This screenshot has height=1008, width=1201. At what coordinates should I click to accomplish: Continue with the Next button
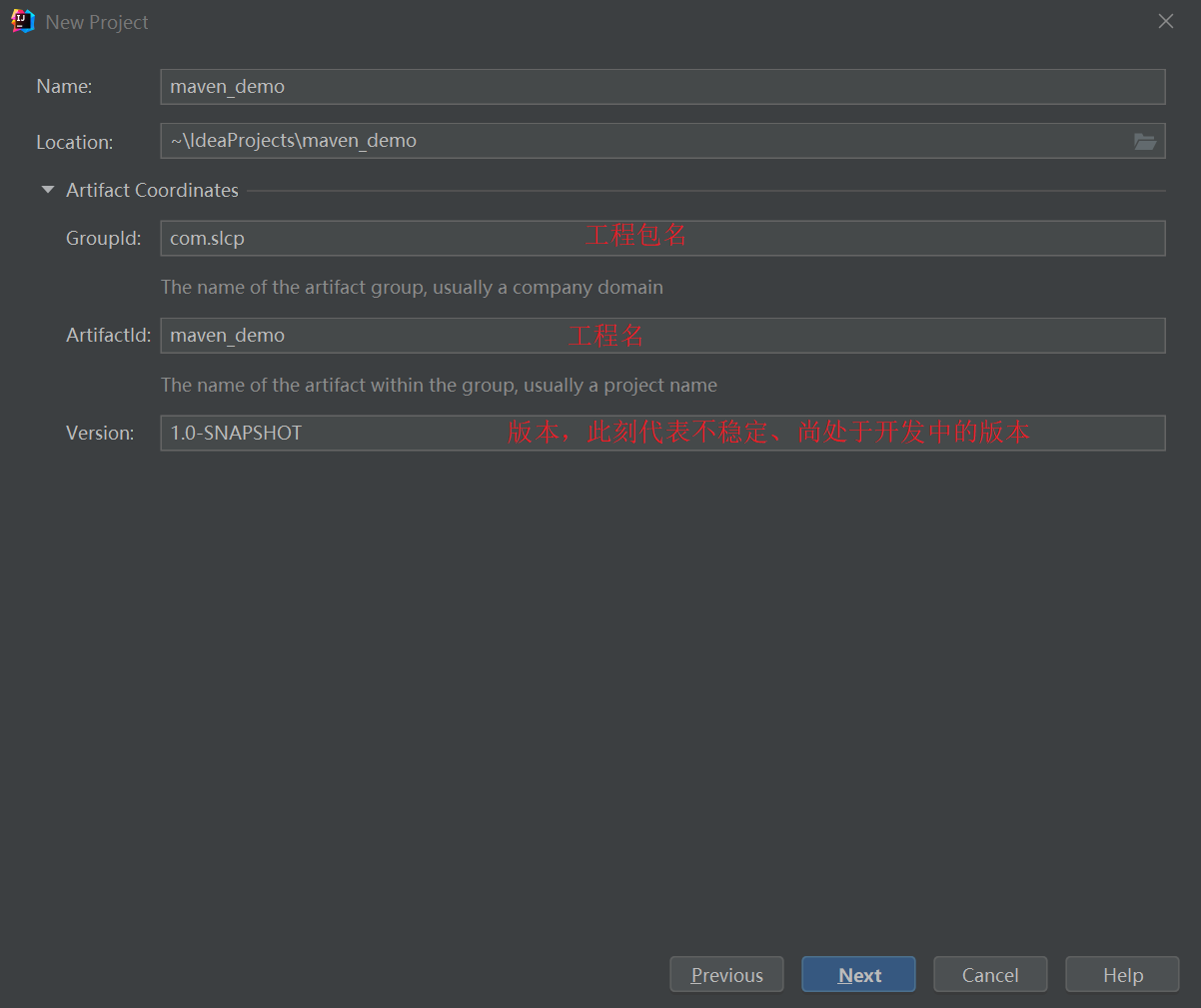click(x=858, y=975)
